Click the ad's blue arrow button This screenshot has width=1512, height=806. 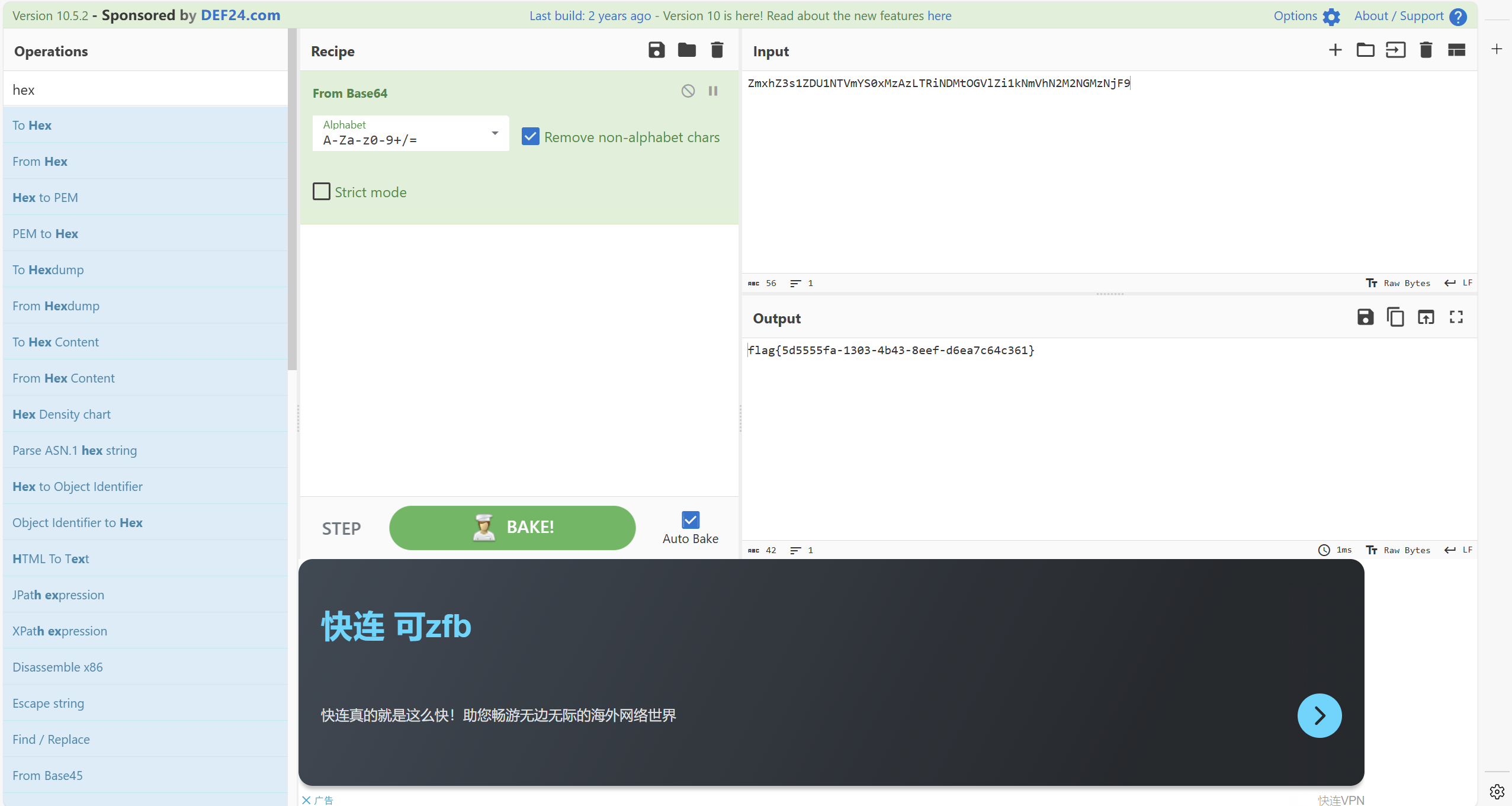[x=1320, y=715]
